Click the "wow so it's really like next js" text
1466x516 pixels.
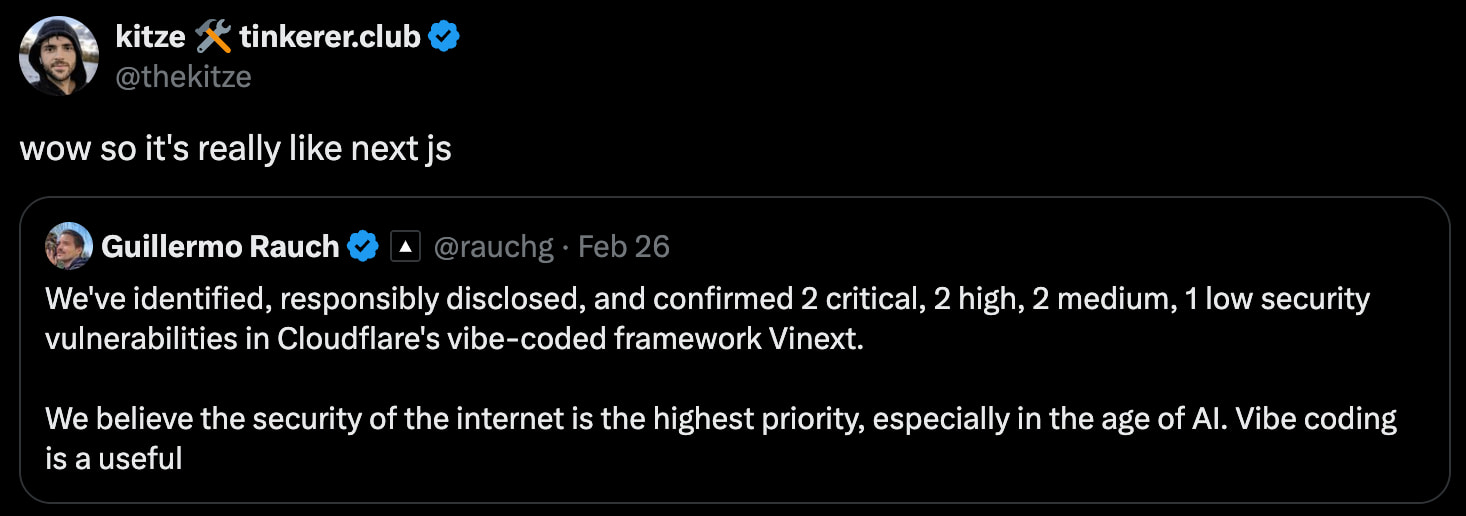(236, 149)
